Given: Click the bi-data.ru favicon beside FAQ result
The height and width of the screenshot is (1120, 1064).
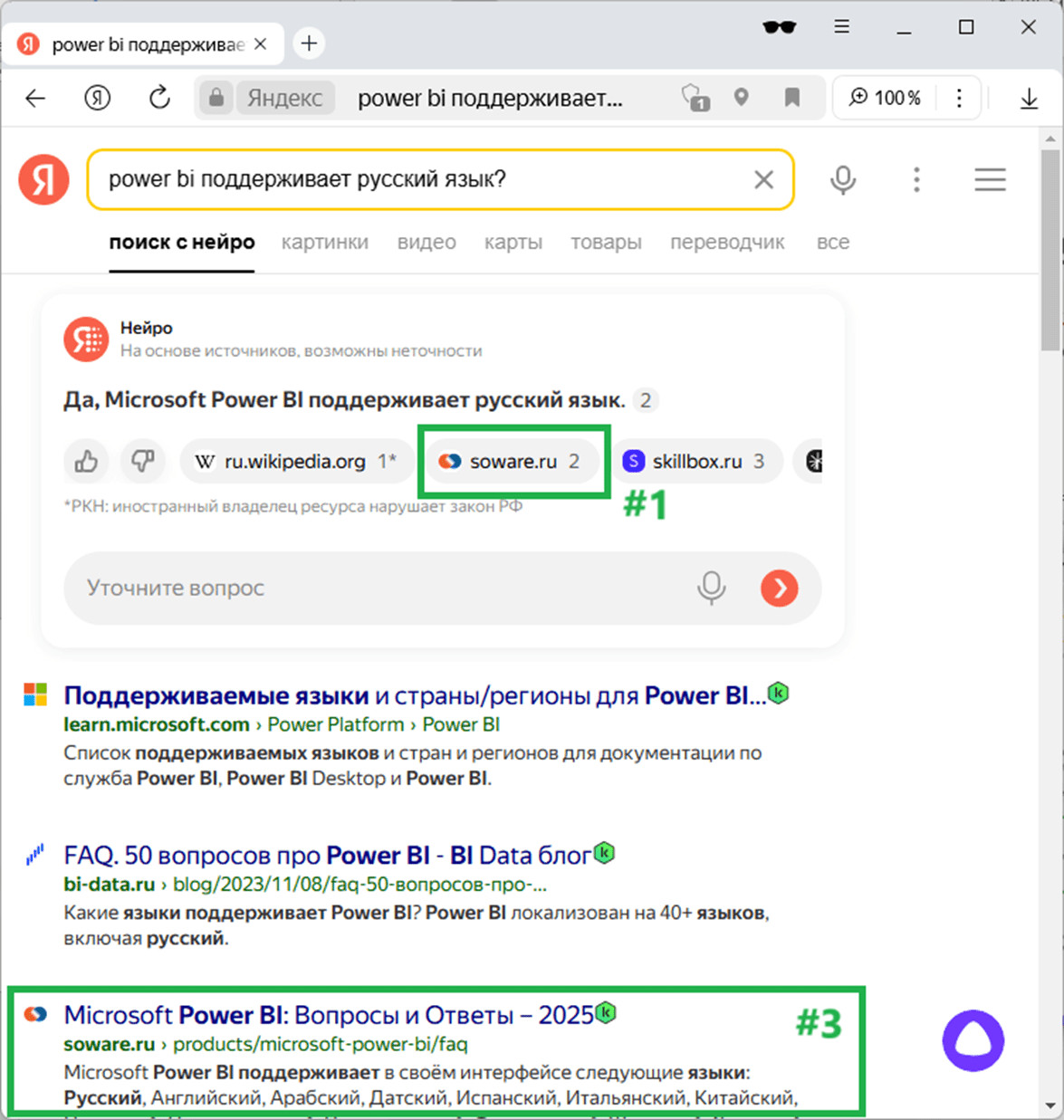Looking at the screenshot, I should tap(35, 855).
